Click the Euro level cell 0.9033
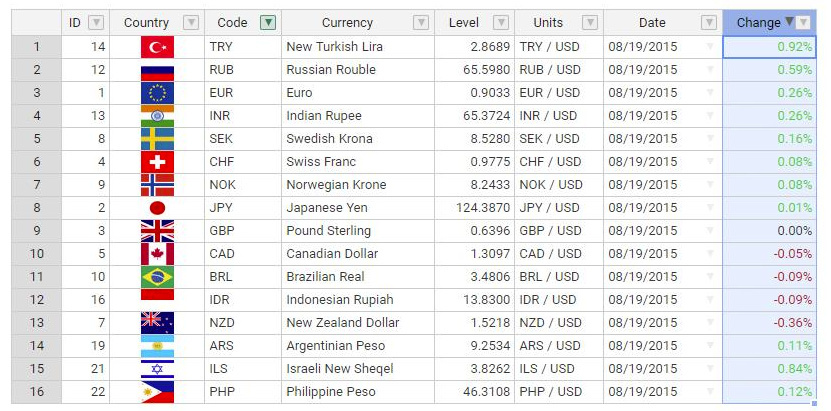 (x=474, y=93)
